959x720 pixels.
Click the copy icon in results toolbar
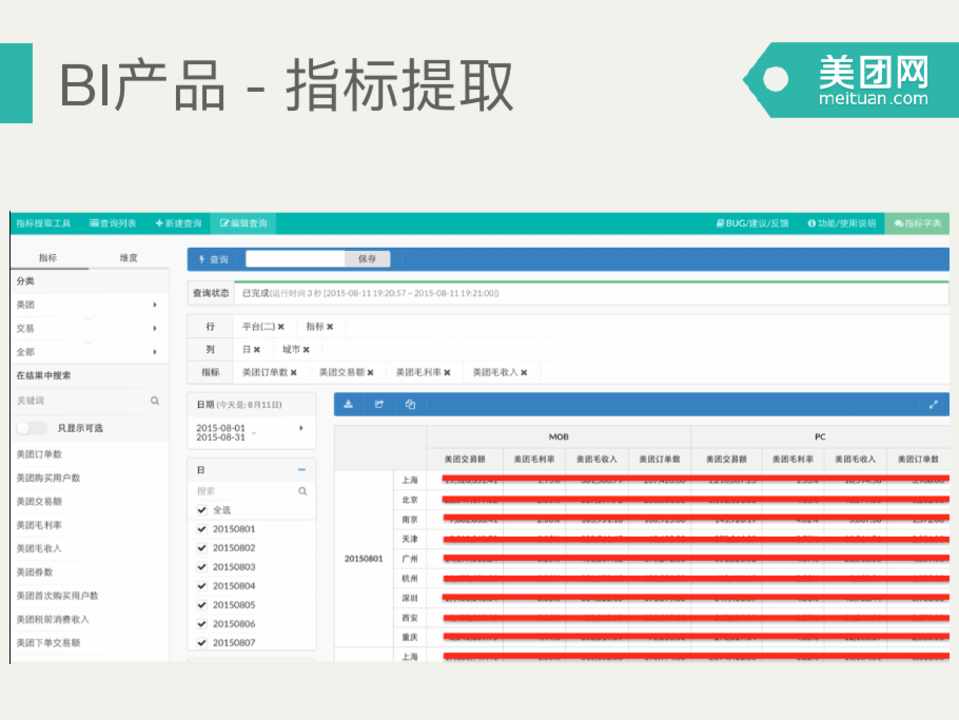coord(410,404)
